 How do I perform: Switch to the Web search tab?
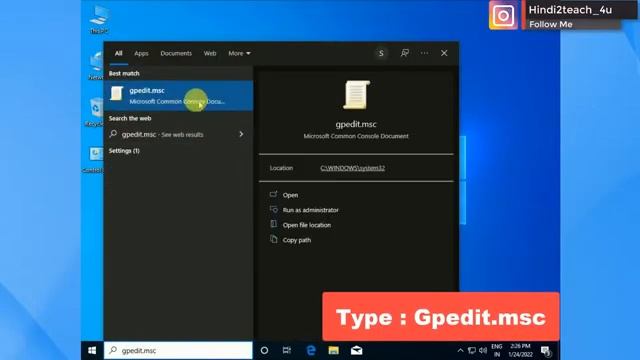210,53
